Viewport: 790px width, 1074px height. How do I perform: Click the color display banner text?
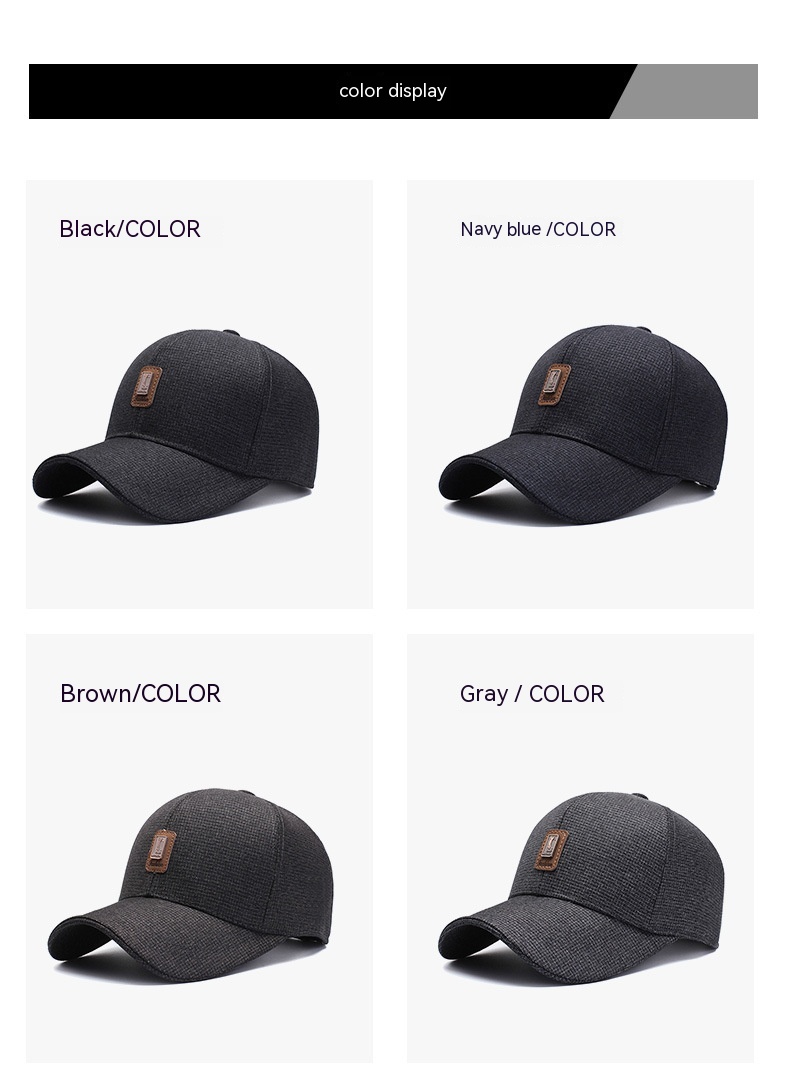[x=393, y=91]
